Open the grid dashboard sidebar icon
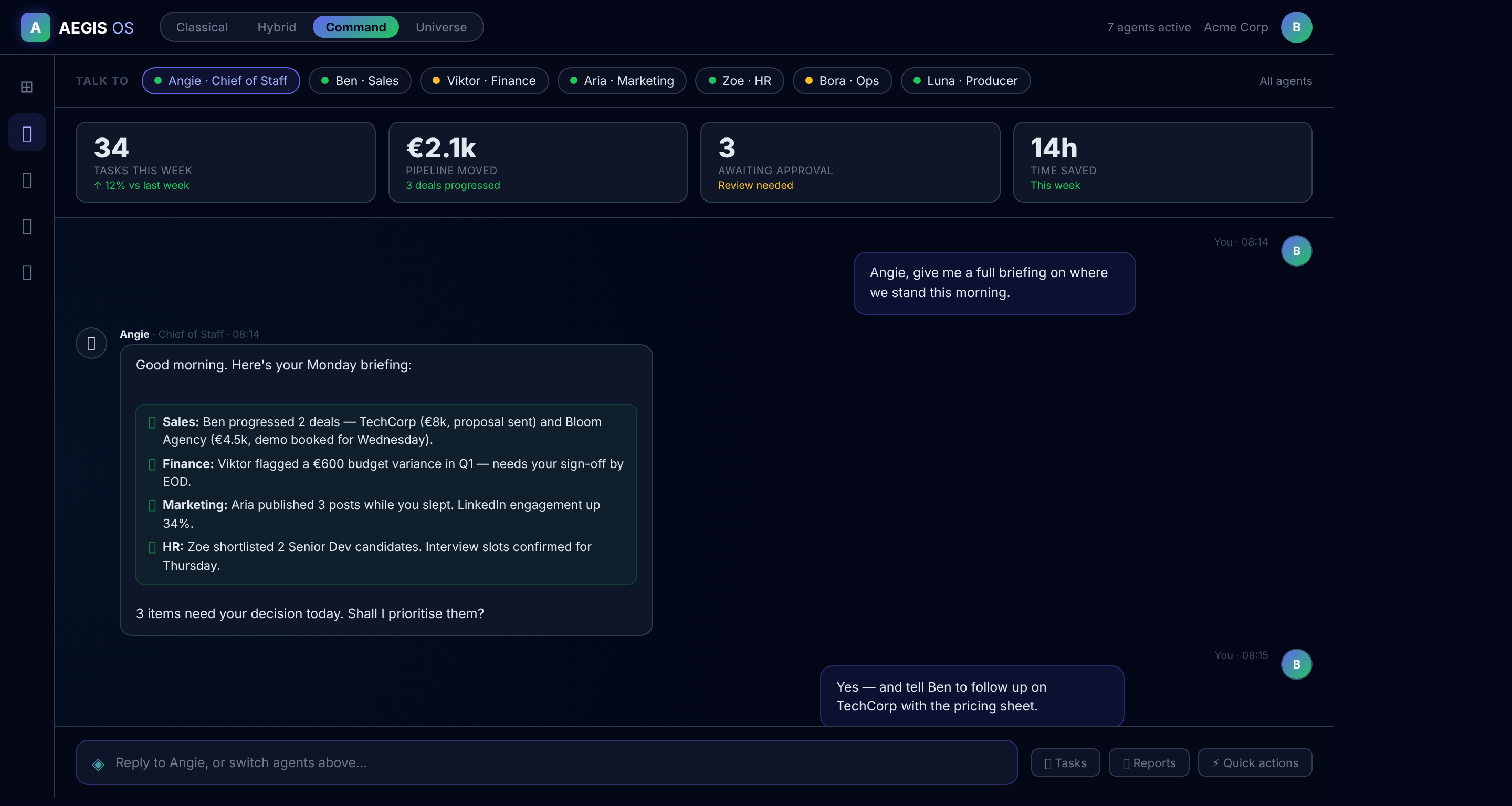This screenshot has height=806, width=1512. click(x=26, y=87)
